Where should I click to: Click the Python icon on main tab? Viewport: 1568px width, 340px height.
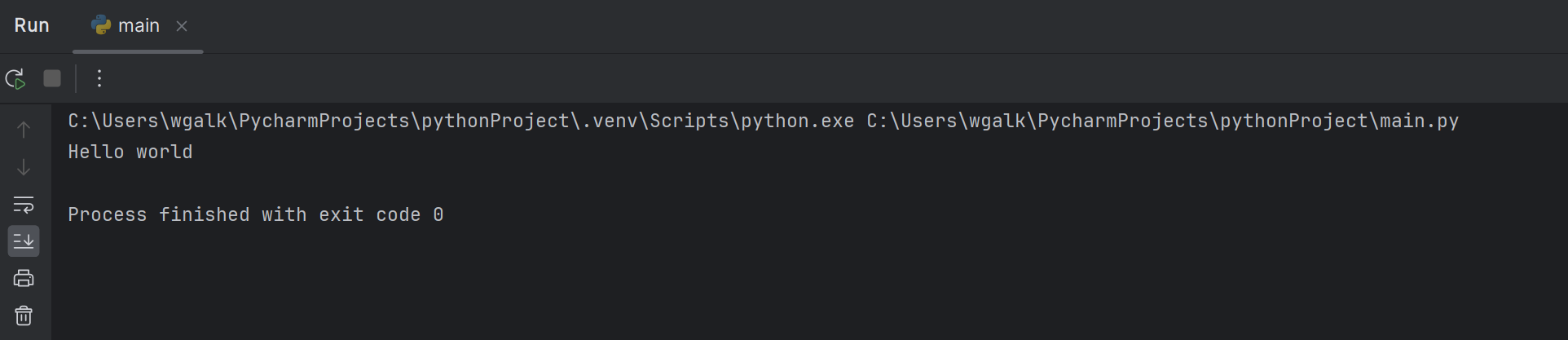tap(101, 26)
